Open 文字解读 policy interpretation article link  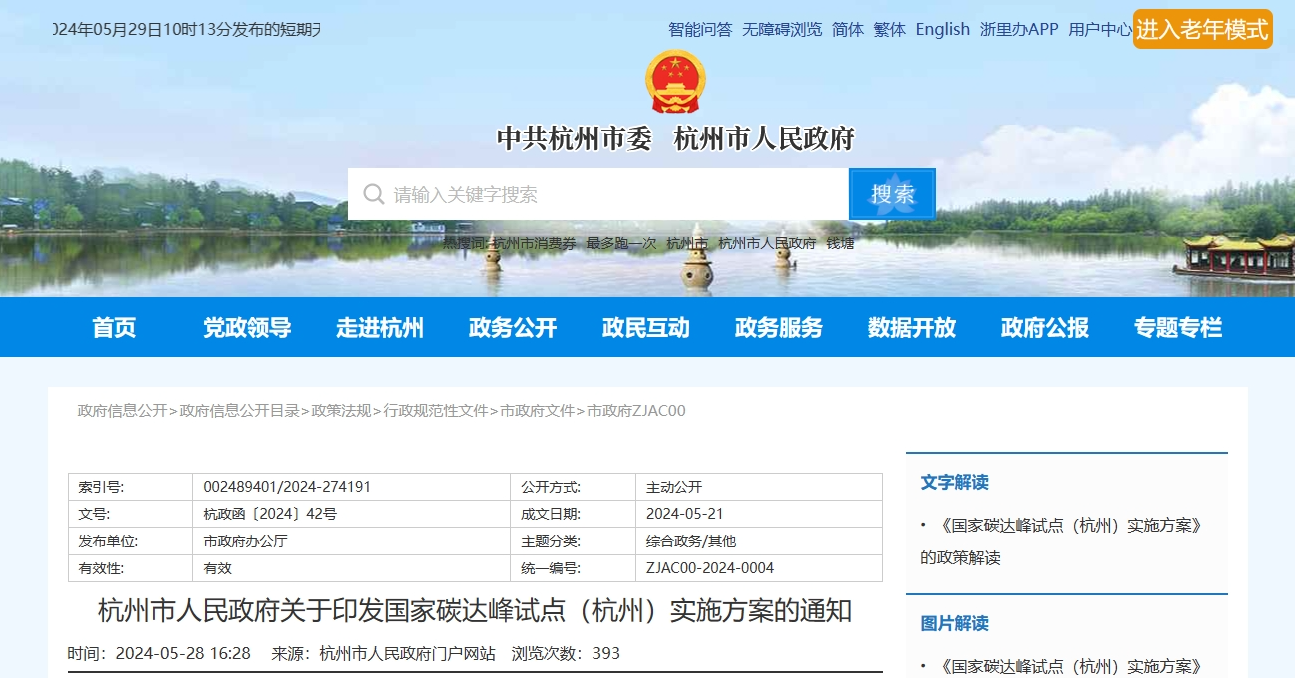[x=1066, y=525]
